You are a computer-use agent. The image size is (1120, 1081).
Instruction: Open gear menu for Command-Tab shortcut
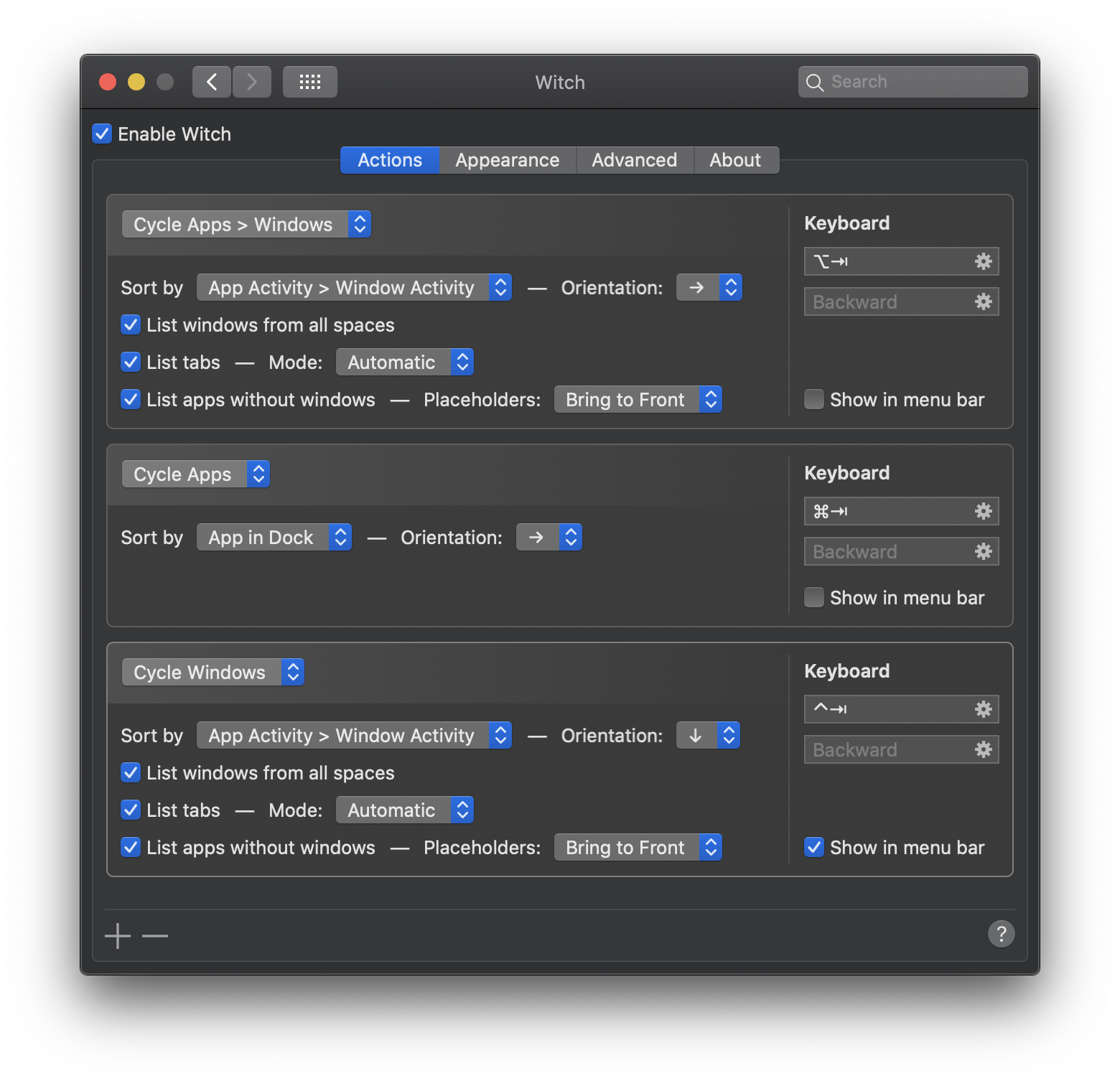tap(984, 511)
